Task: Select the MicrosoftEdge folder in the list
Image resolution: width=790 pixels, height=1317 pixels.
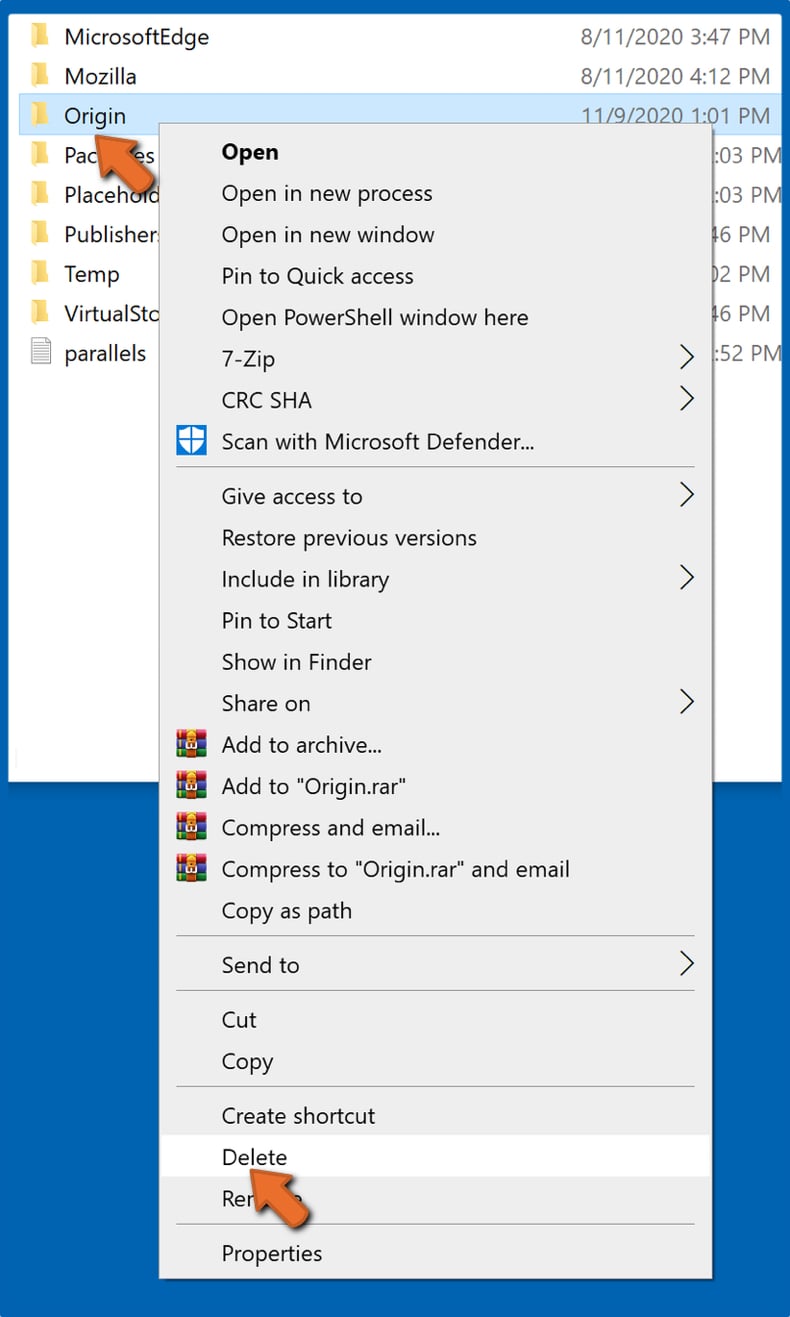Action: tap(137, 37)
